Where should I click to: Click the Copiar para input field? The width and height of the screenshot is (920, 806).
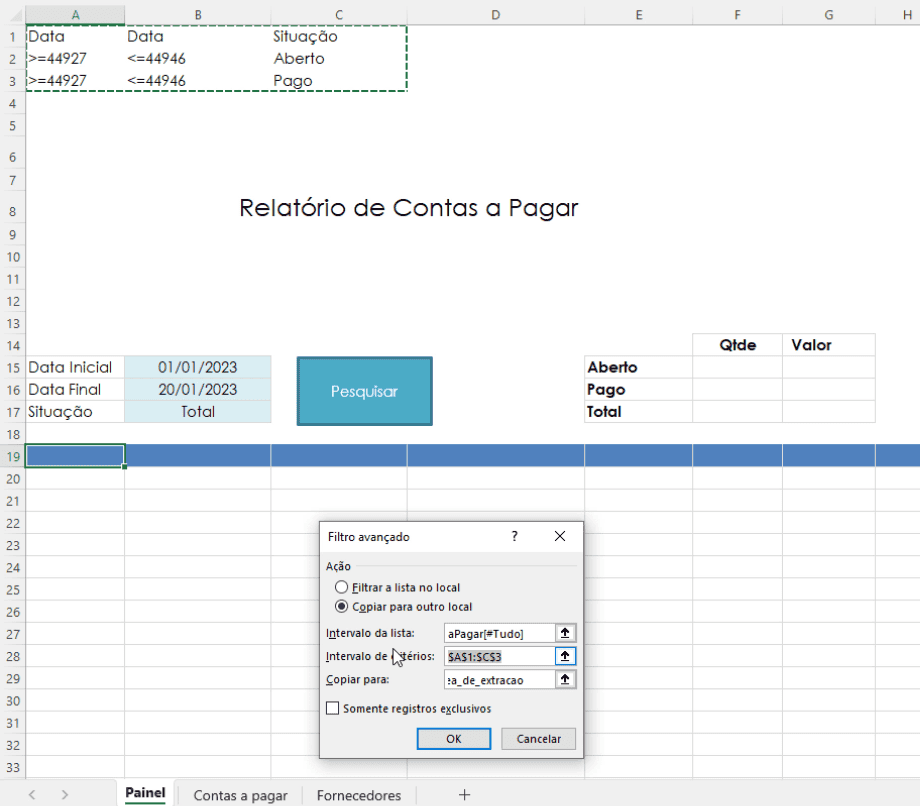pos(498,679)
